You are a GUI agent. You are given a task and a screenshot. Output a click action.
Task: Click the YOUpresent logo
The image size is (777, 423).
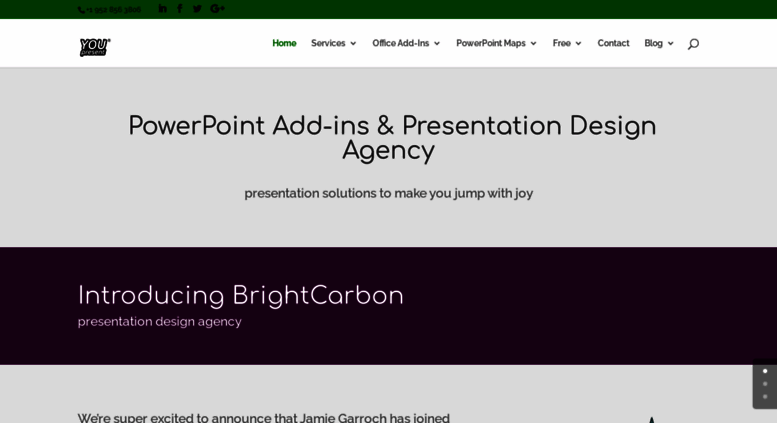click(x=95, y=47)
